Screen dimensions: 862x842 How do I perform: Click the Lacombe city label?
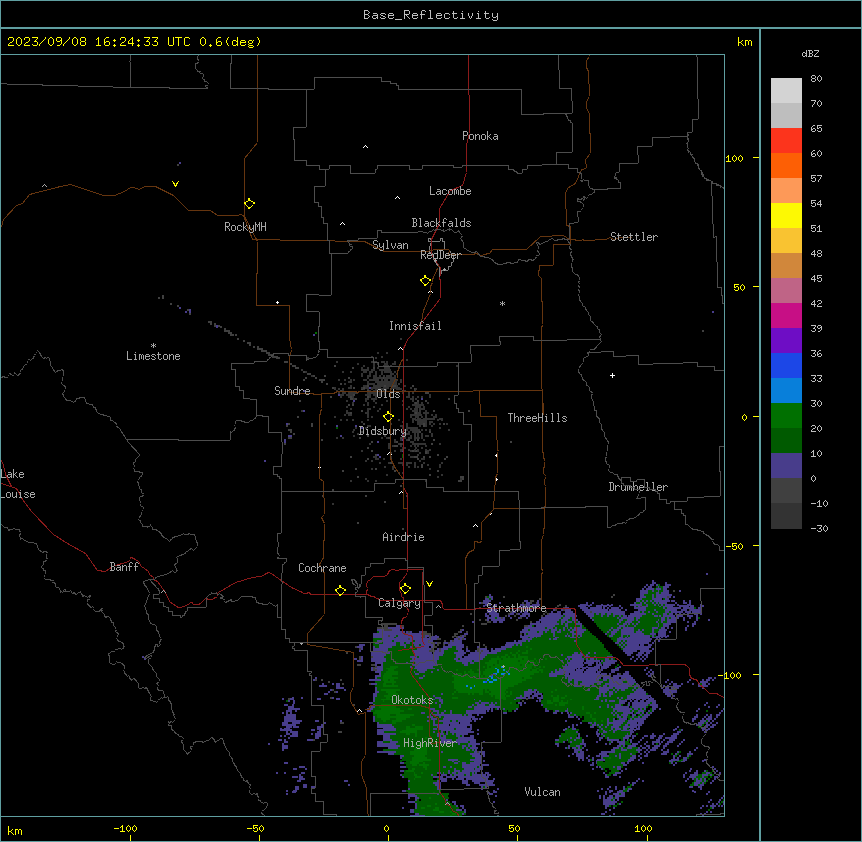tap(450, 191)
